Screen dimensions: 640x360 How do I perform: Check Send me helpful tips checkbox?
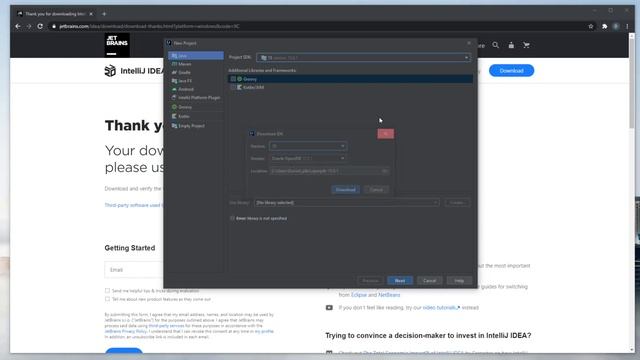coord(107,291)
